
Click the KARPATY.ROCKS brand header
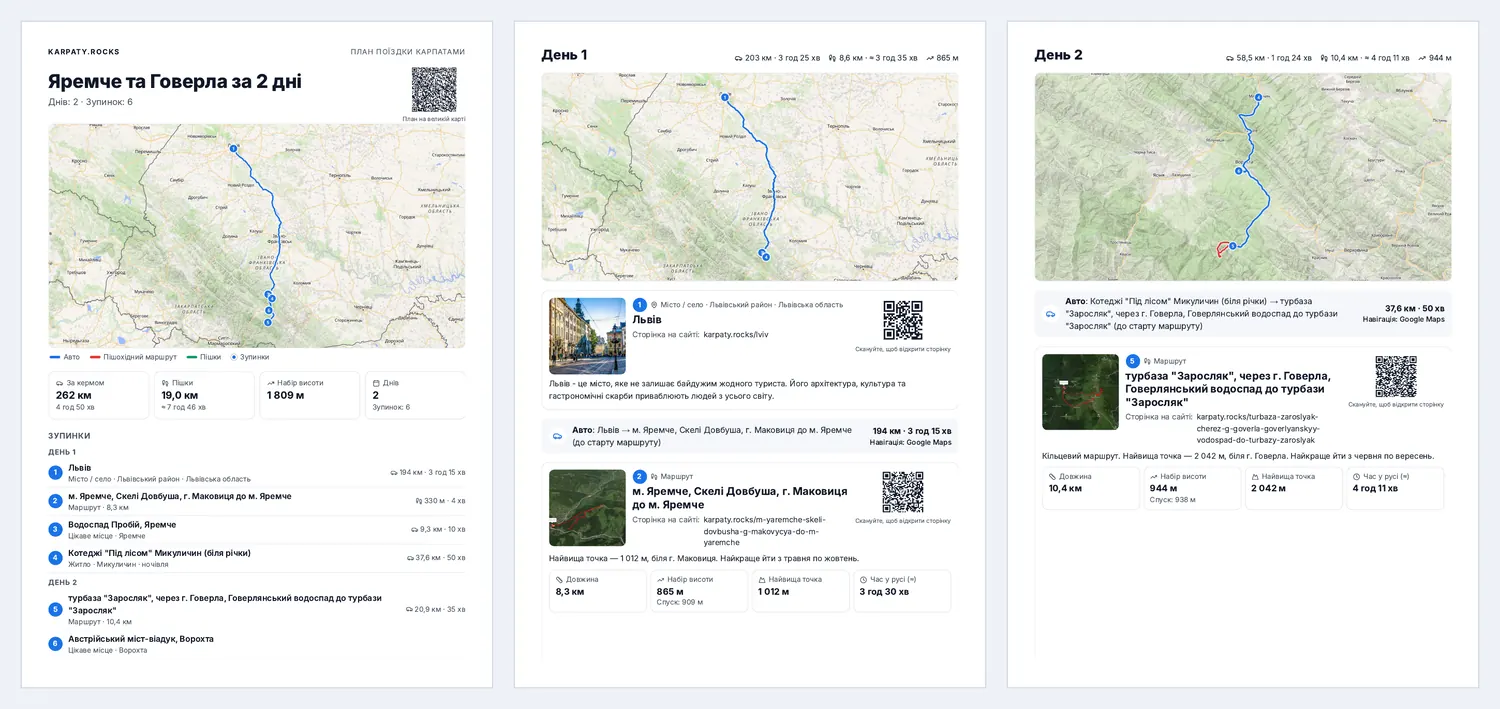click(x=84, y=52)
